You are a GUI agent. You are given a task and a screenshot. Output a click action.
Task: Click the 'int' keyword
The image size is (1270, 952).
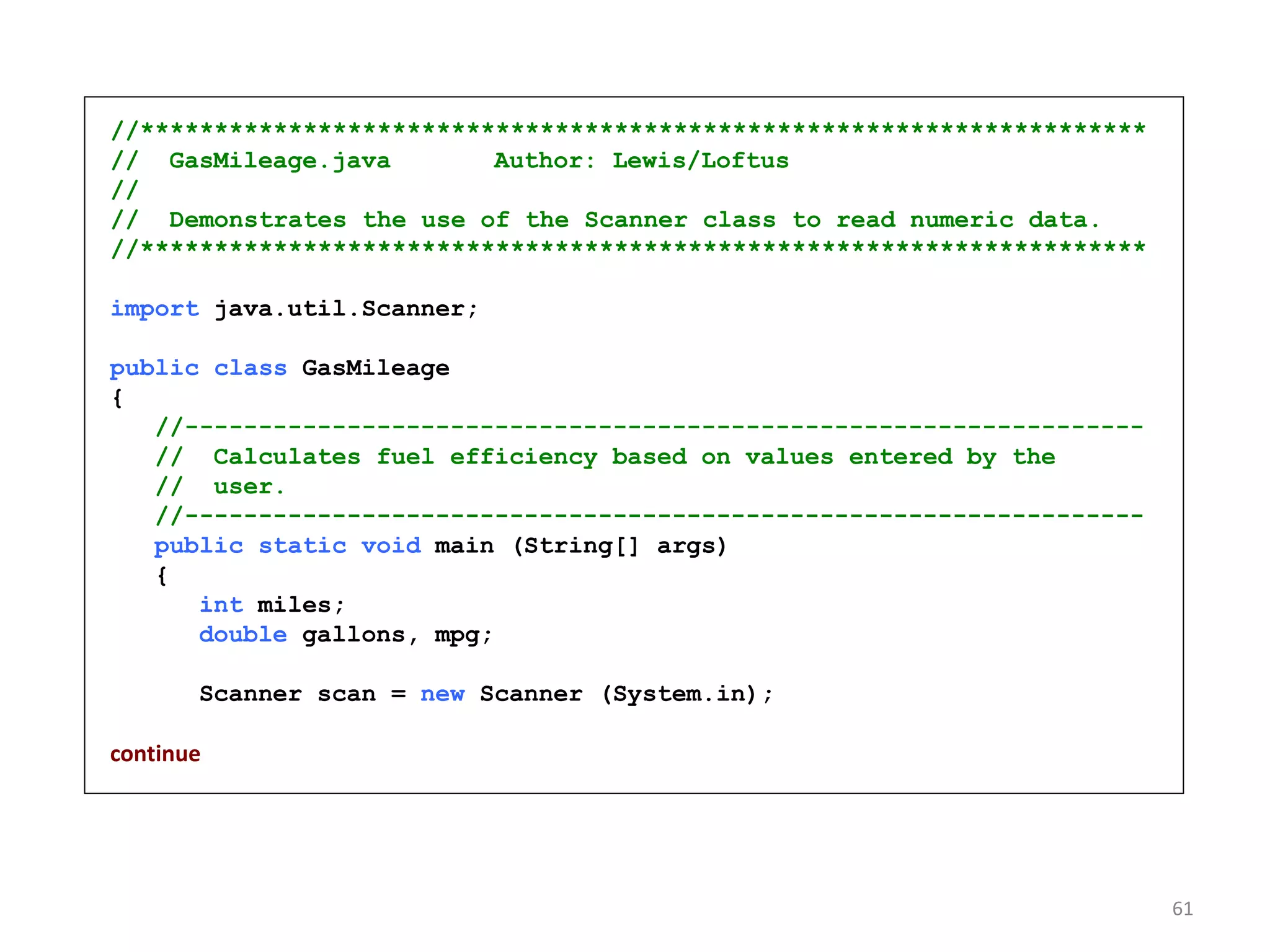tap(221, 606)
